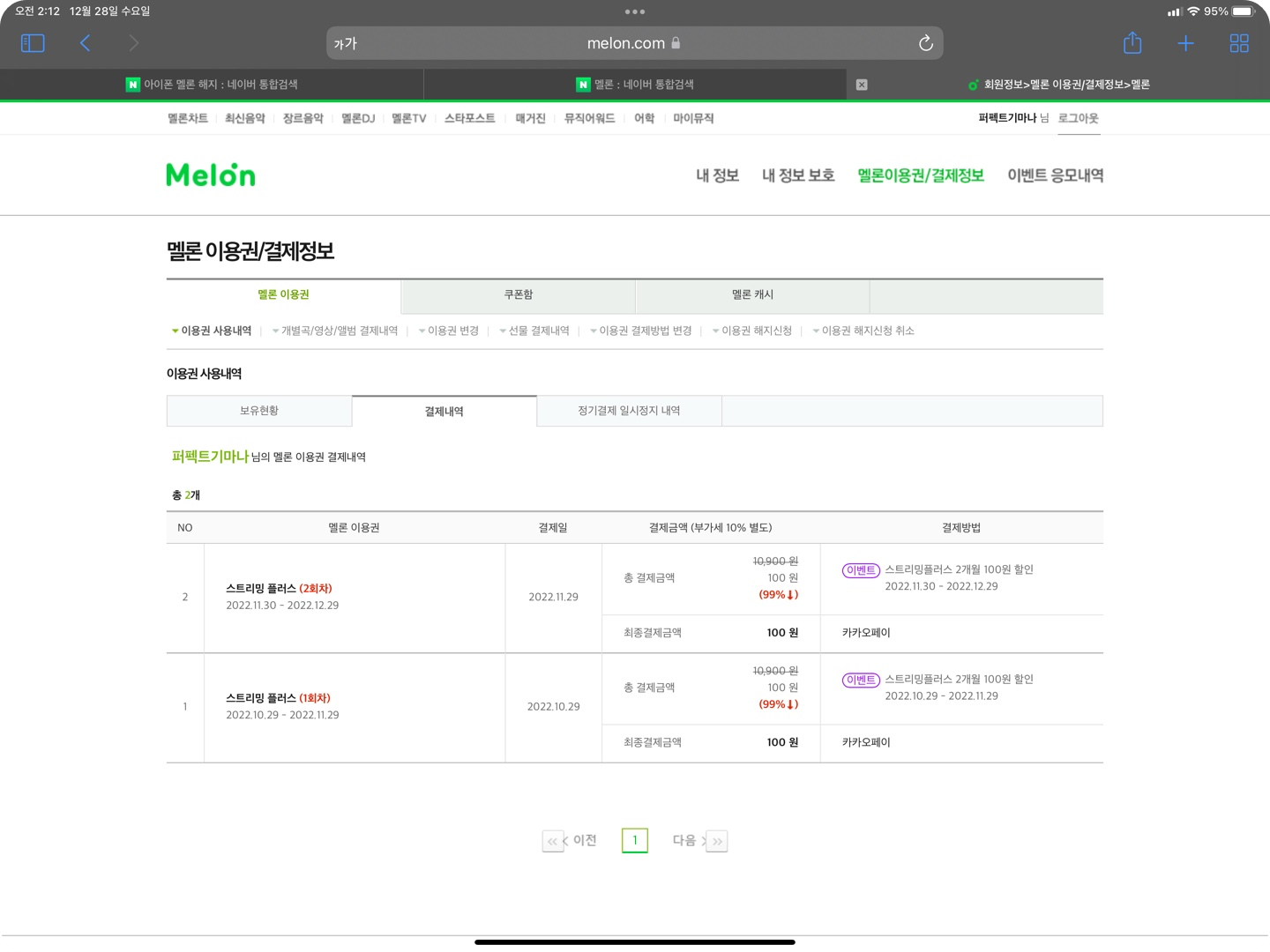Click 스트리밍 플러스 (1회차) row title

(278, 698)
